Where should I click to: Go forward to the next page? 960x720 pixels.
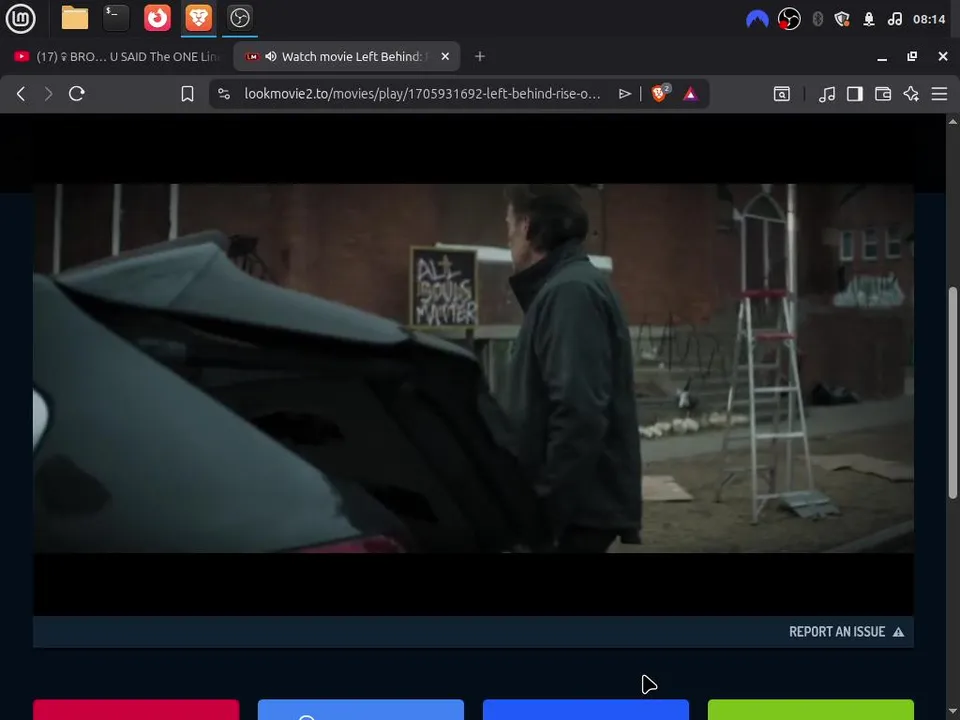click(x=48, y=94)
